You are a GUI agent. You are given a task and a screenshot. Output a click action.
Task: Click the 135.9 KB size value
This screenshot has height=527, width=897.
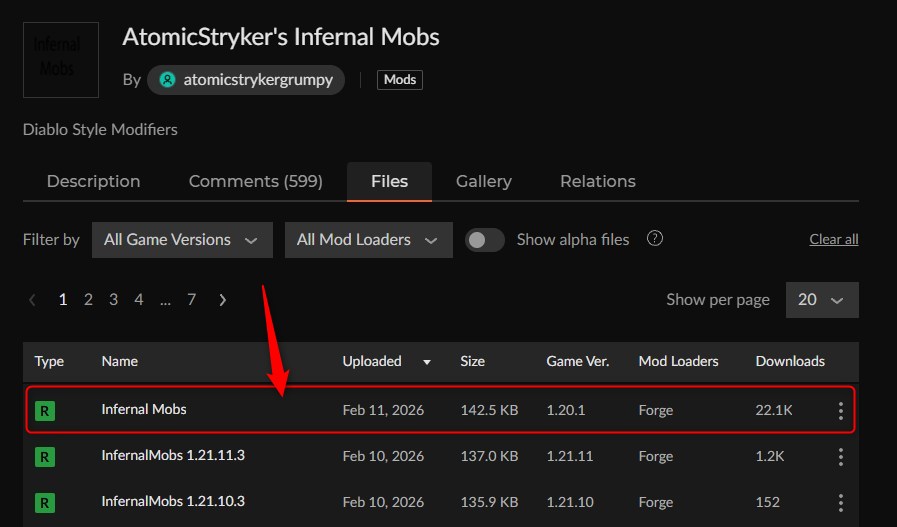click(x=489, y=502)
